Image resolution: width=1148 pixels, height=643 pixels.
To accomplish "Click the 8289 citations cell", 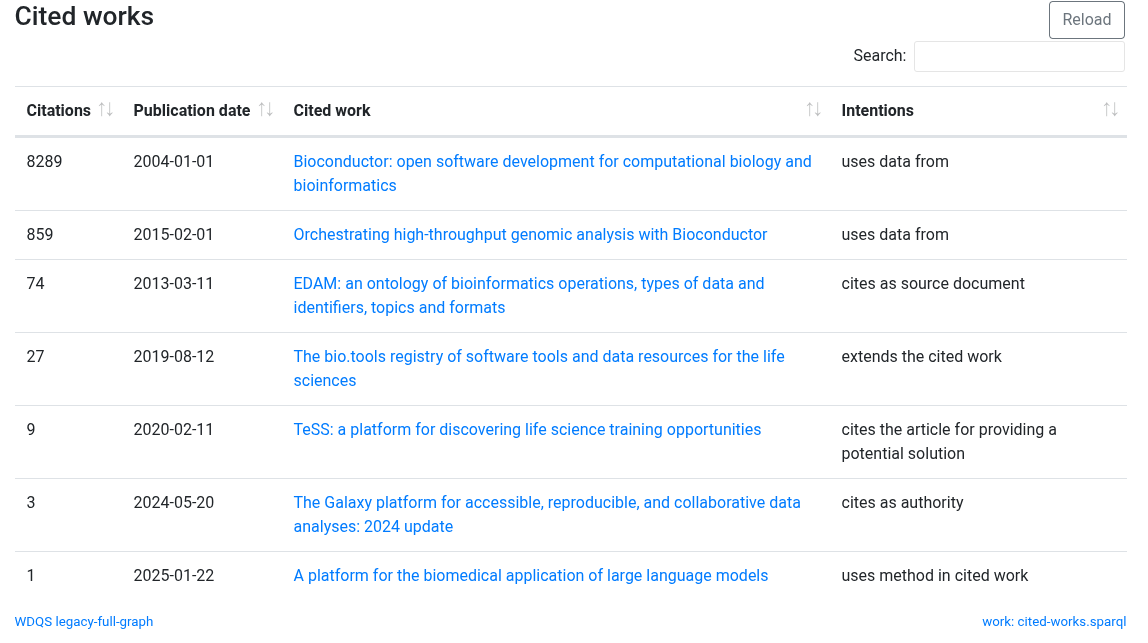I will click(44, 161).
